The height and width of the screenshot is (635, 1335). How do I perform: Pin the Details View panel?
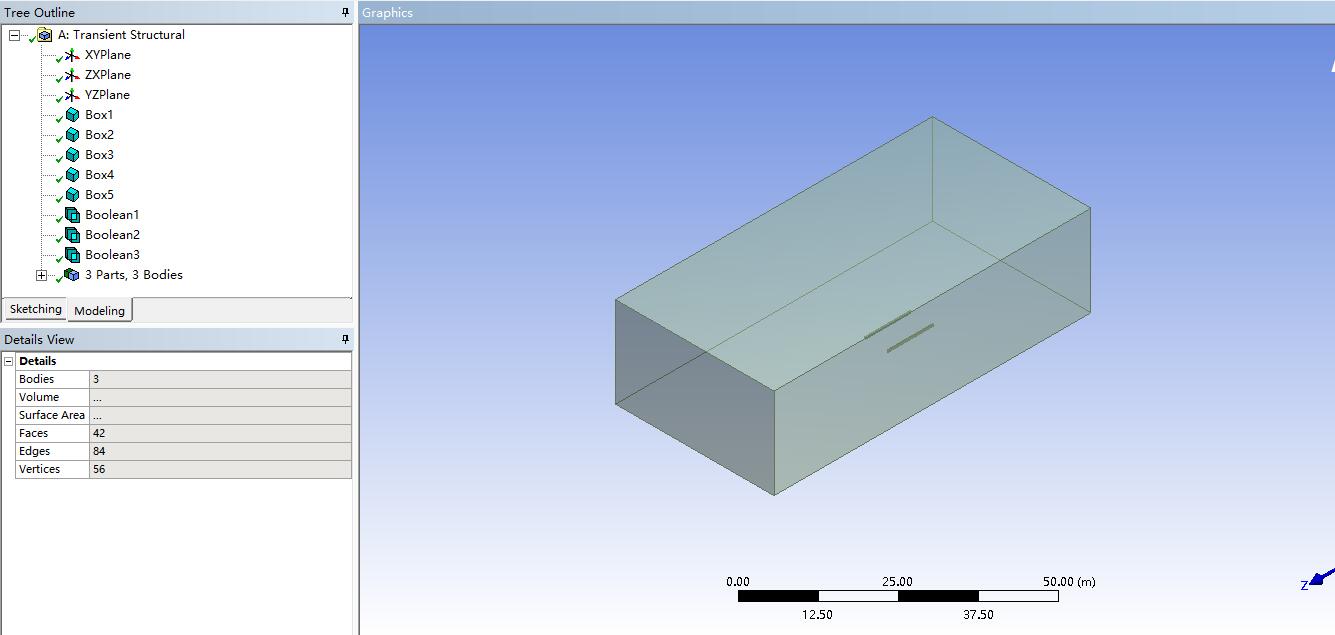tap(346, 339)
